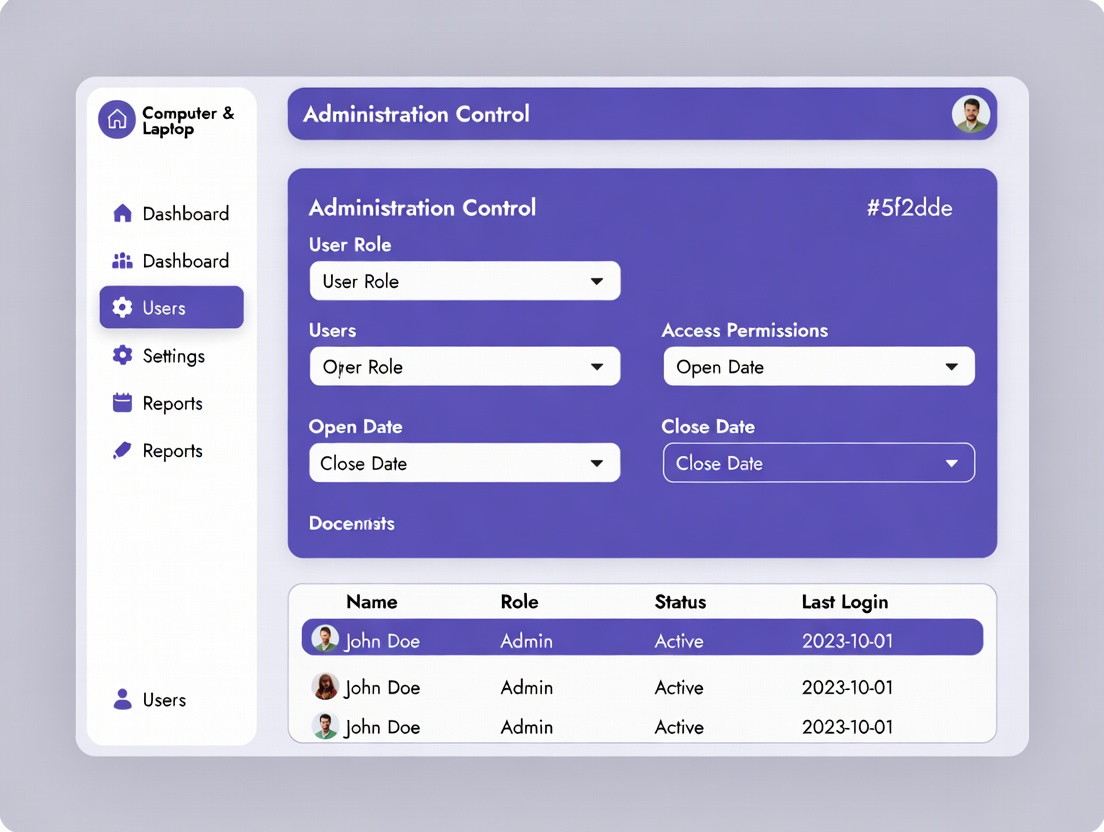Open the dropdown showing Oper Role
This screenshot has height=832, width=1104.
pyautogui.click(x=464, y=367)
